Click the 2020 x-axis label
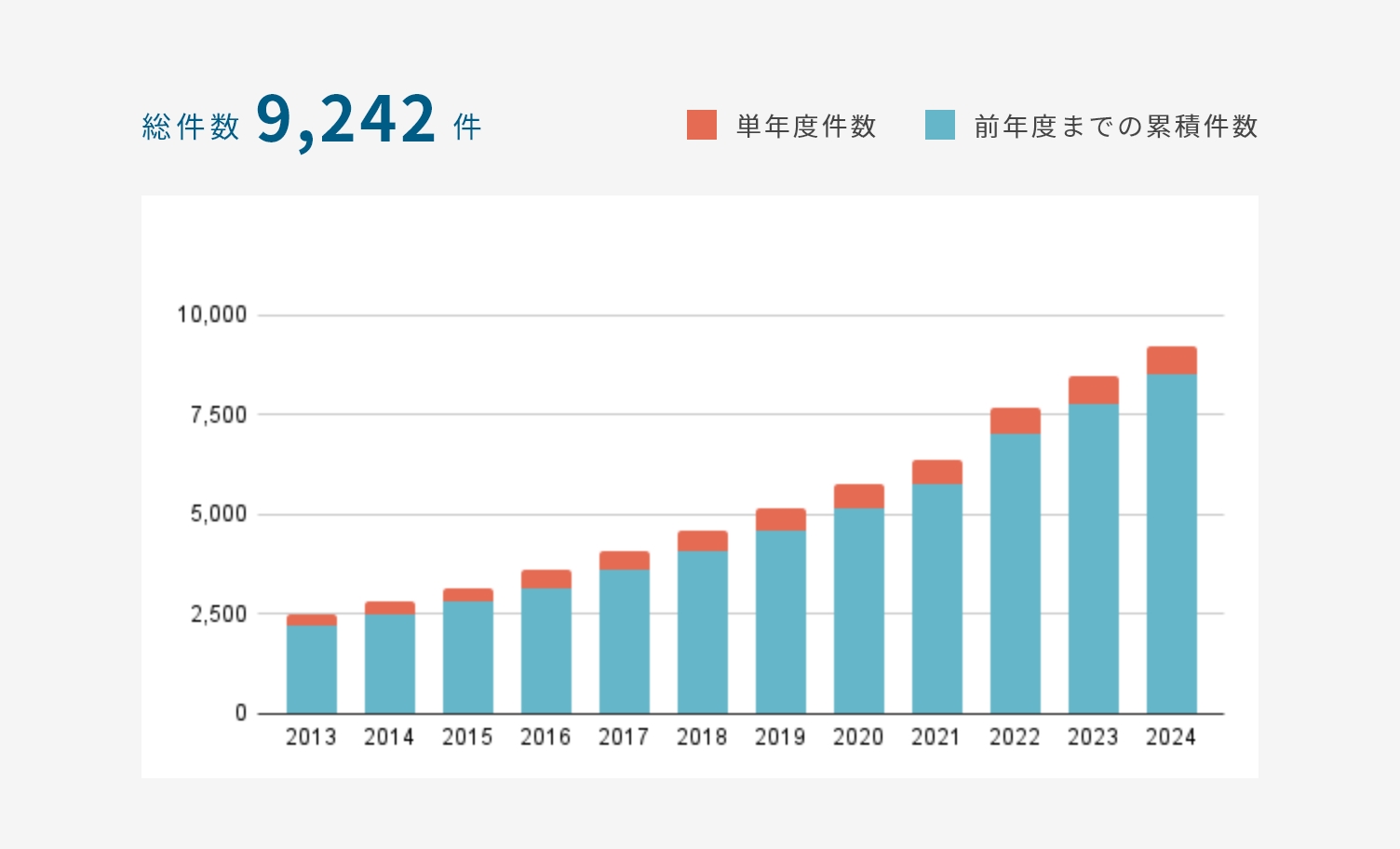The image size is (1400, 849). tap(858, 736)
